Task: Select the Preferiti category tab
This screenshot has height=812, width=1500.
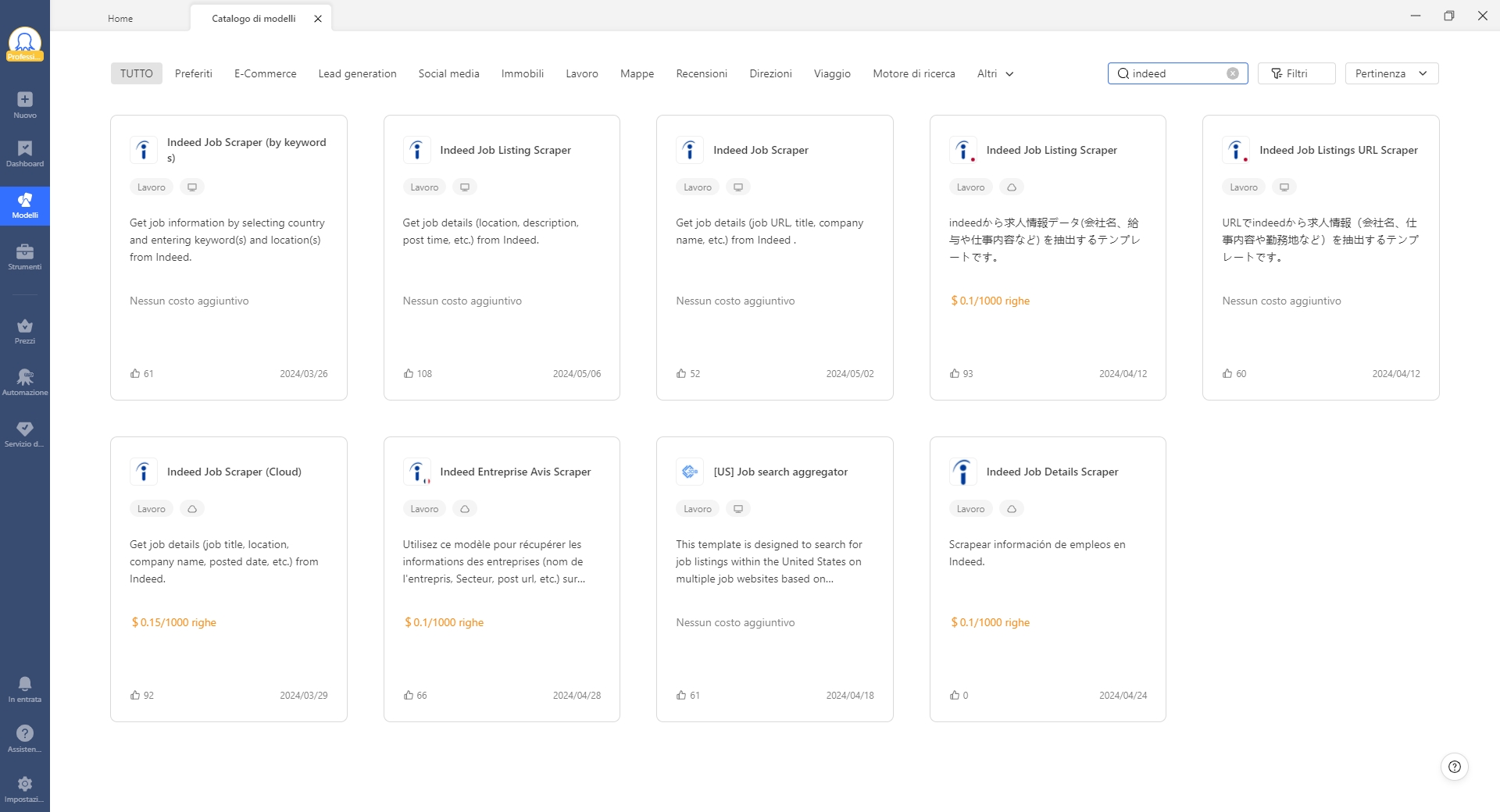Action: [x=194, y=73]
